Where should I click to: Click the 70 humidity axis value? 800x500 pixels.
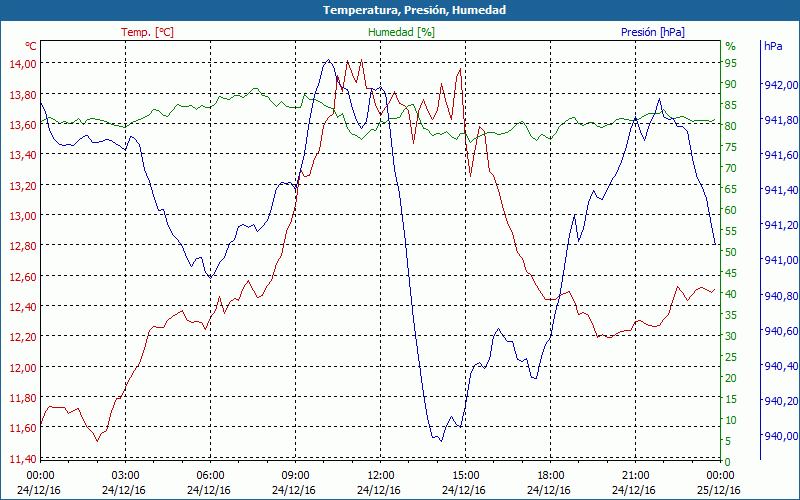pos(731,168)
